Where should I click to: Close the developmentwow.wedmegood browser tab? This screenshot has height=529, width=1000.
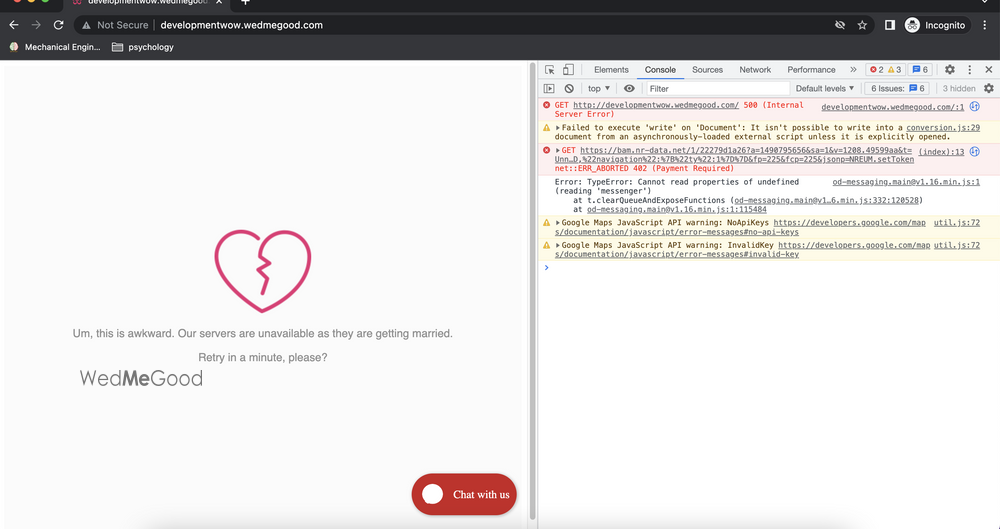218,3
